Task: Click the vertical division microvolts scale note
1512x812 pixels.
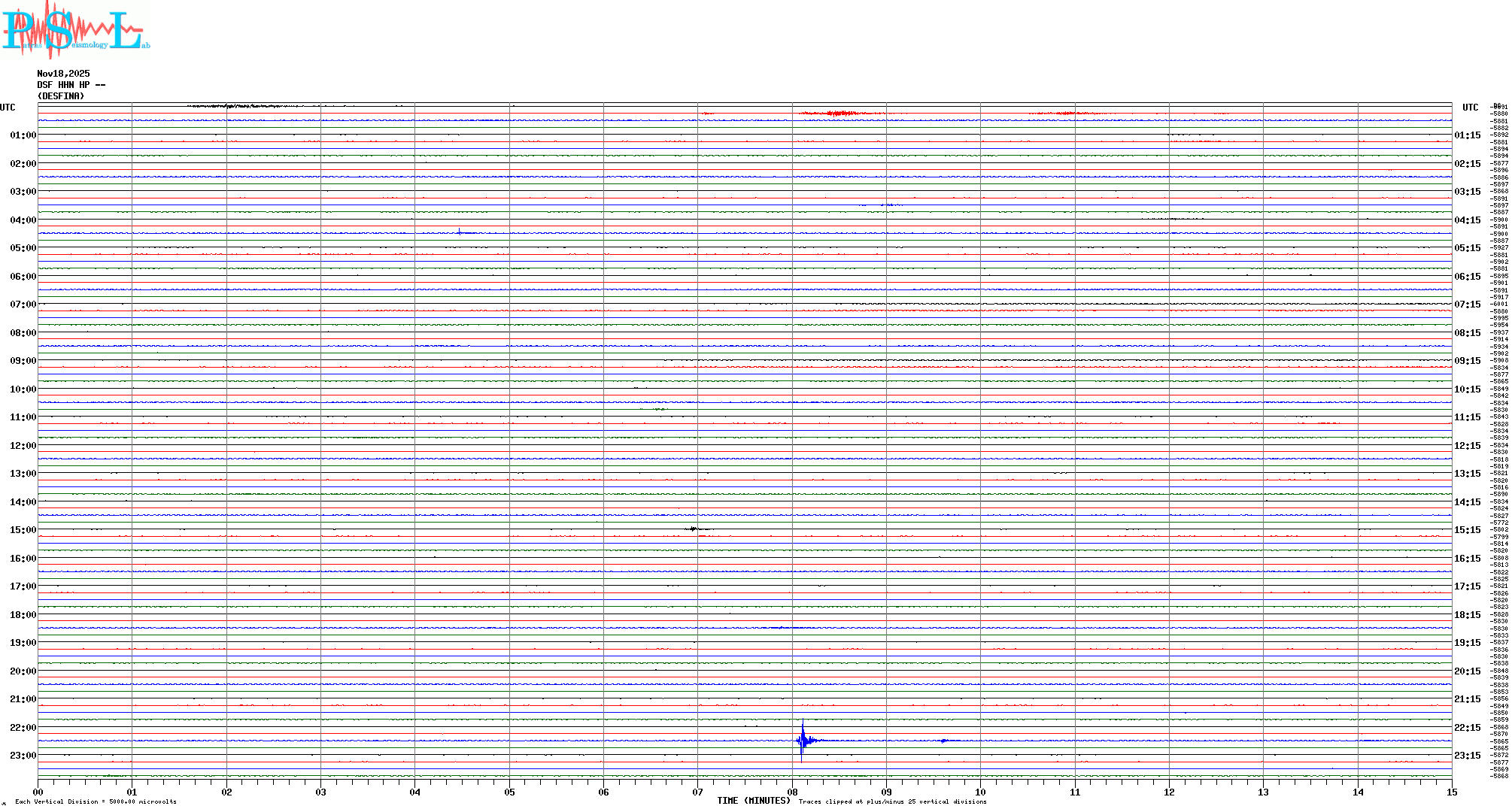Action: click(x=96, y=802)
